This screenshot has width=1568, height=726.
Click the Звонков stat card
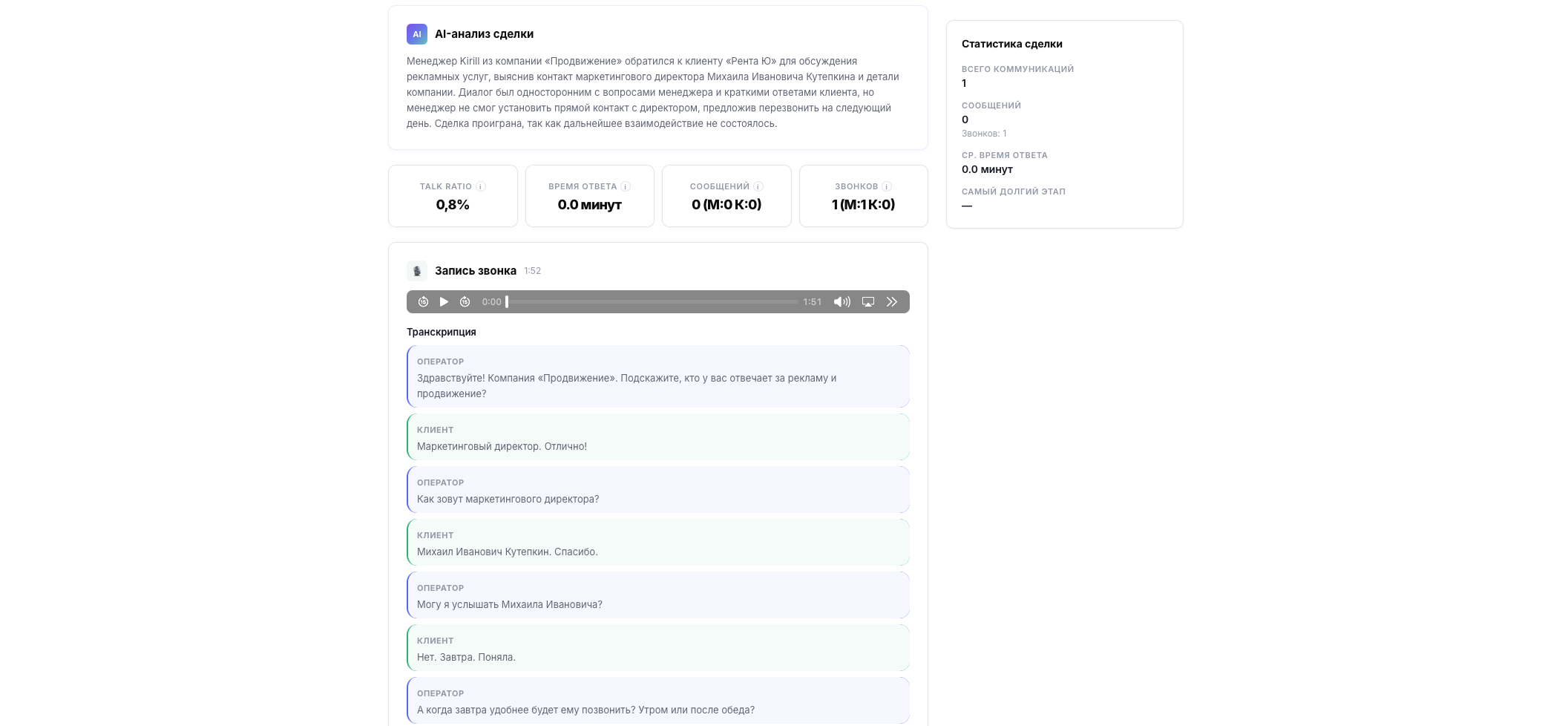(x=863, y=197)
